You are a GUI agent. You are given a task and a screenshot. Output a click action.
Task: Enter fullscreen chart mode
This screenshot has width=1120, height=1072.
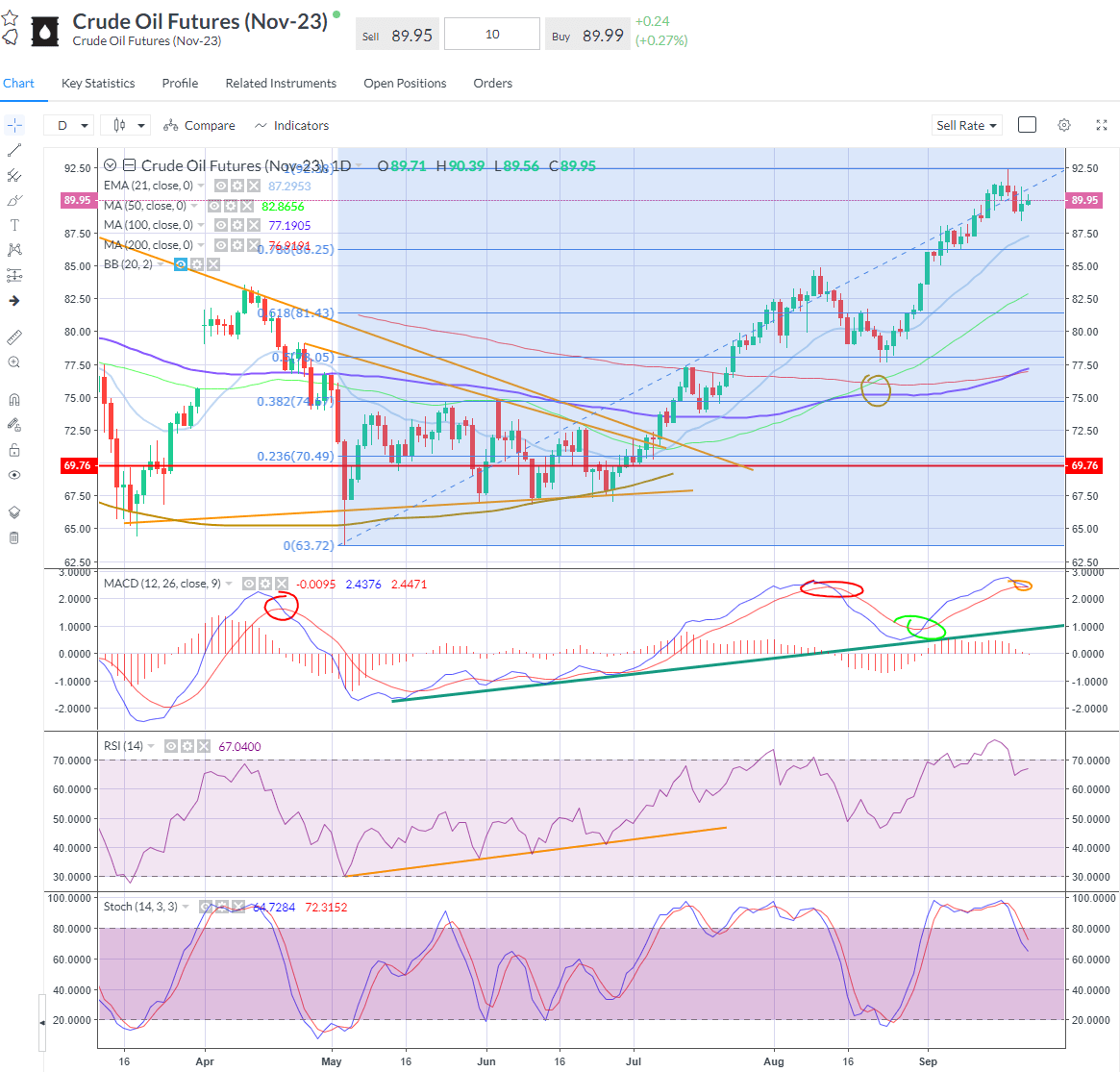1102,125
